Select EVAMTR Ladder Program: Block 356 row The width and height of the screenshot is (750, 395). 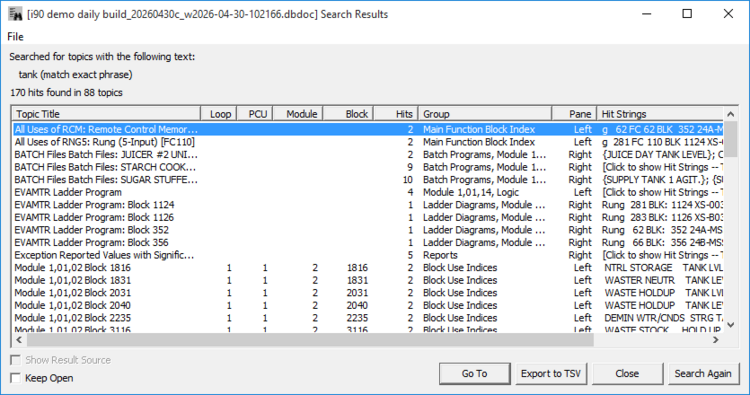click(368, 242)
